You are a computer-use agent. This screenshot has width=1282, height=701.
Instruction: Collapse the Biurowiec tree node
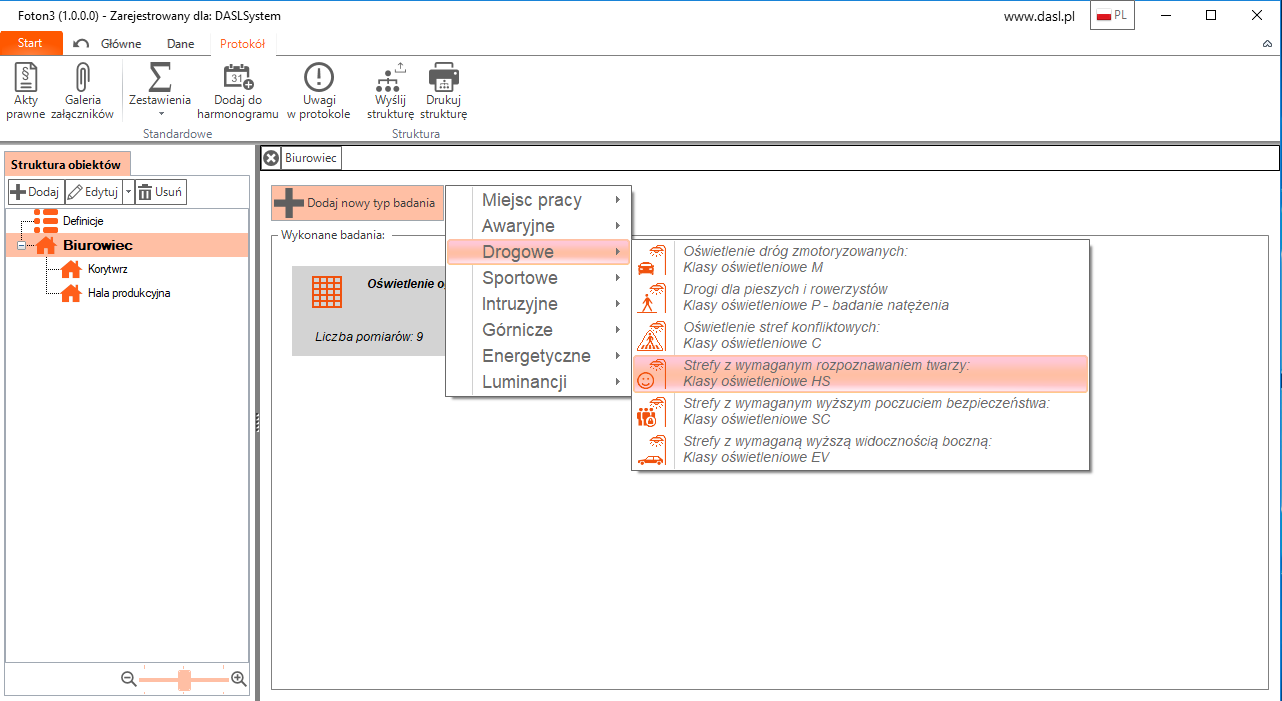click(x=19, y=246)
